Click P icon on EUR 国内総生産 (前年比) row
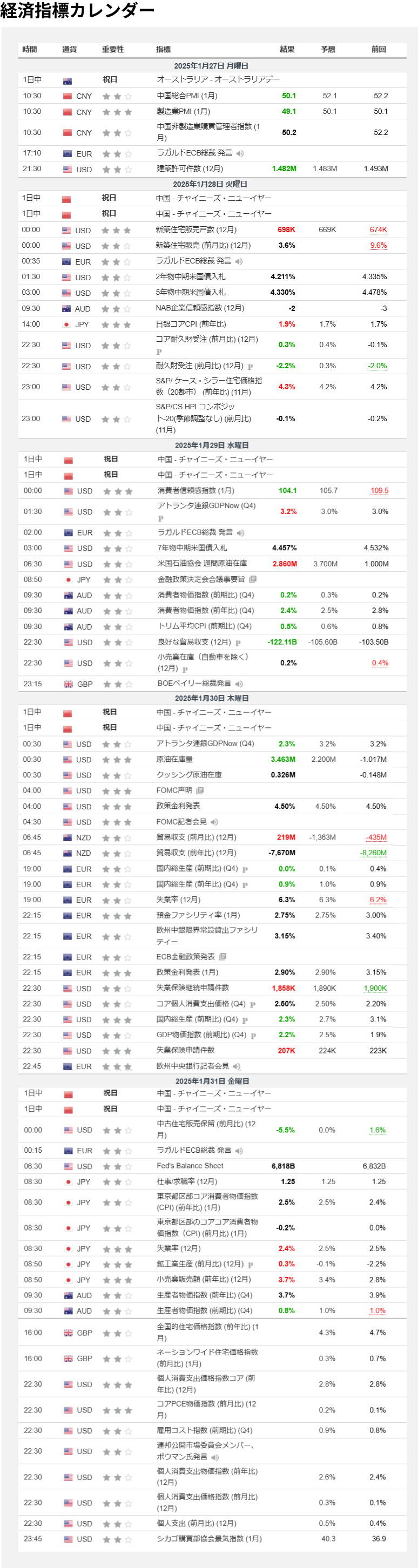Image resolution: width=418 pixels, height=1568 pixels. point(245,885)
